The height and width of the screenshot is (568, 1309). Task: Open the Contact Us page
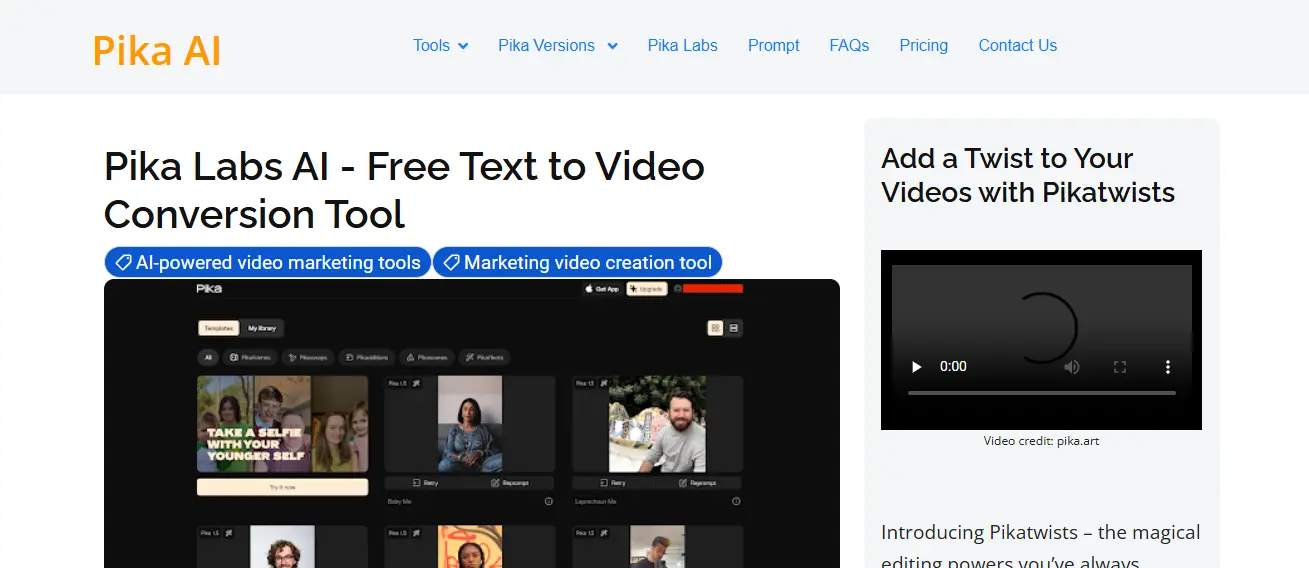point(1018,45)
